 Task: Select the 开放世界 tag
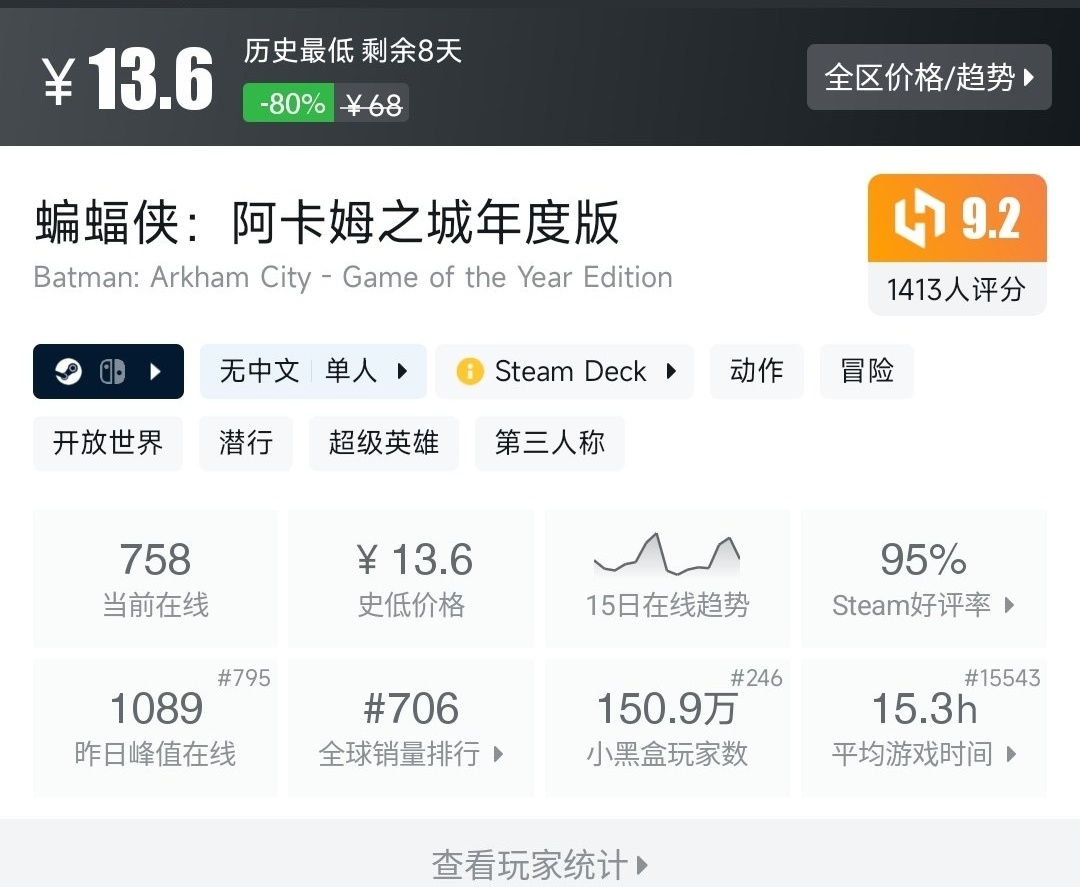(107, 443)
